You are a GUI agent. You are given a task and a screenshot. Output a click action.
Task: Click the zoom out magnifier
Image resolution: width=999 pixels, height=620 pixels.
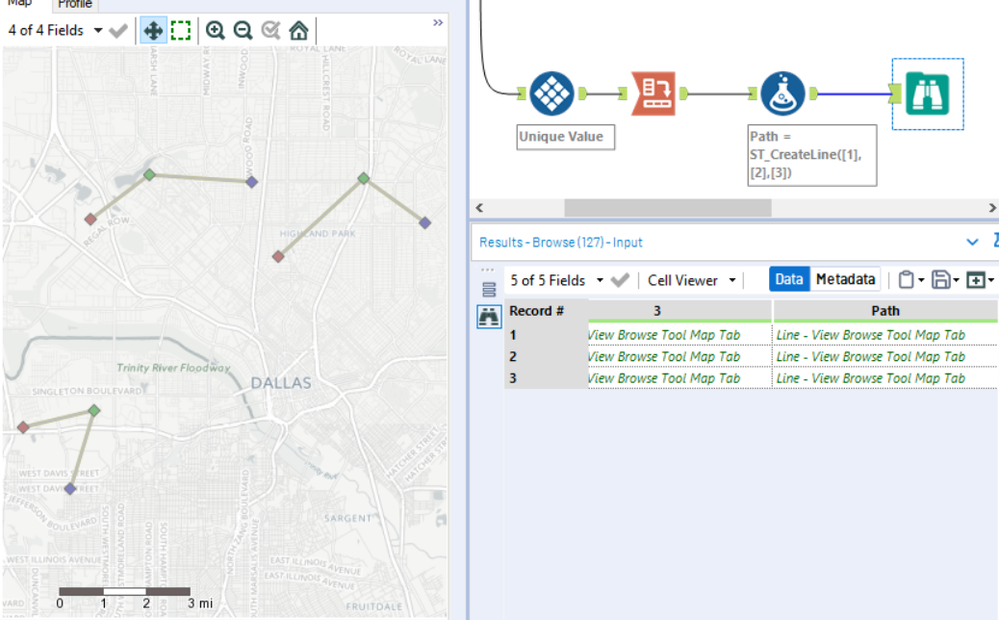(x=243, y=30)
